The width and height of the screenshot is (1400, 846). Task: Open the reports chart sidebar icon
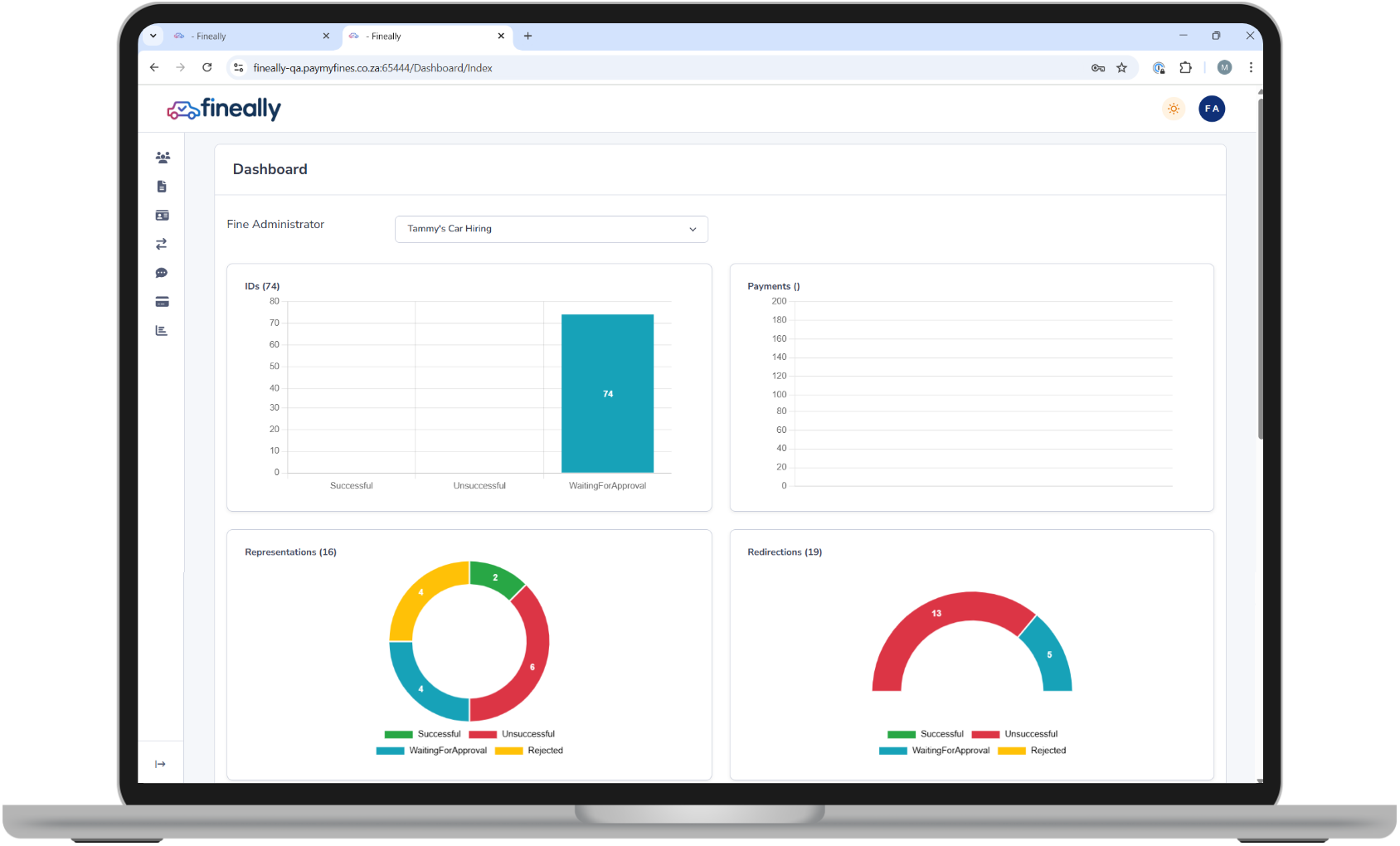[162, 331]
